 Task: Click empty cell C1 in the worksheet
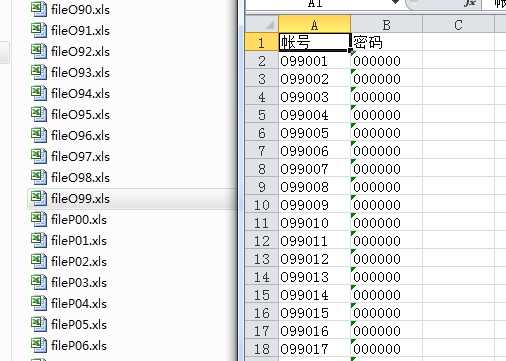coord(458,42)
